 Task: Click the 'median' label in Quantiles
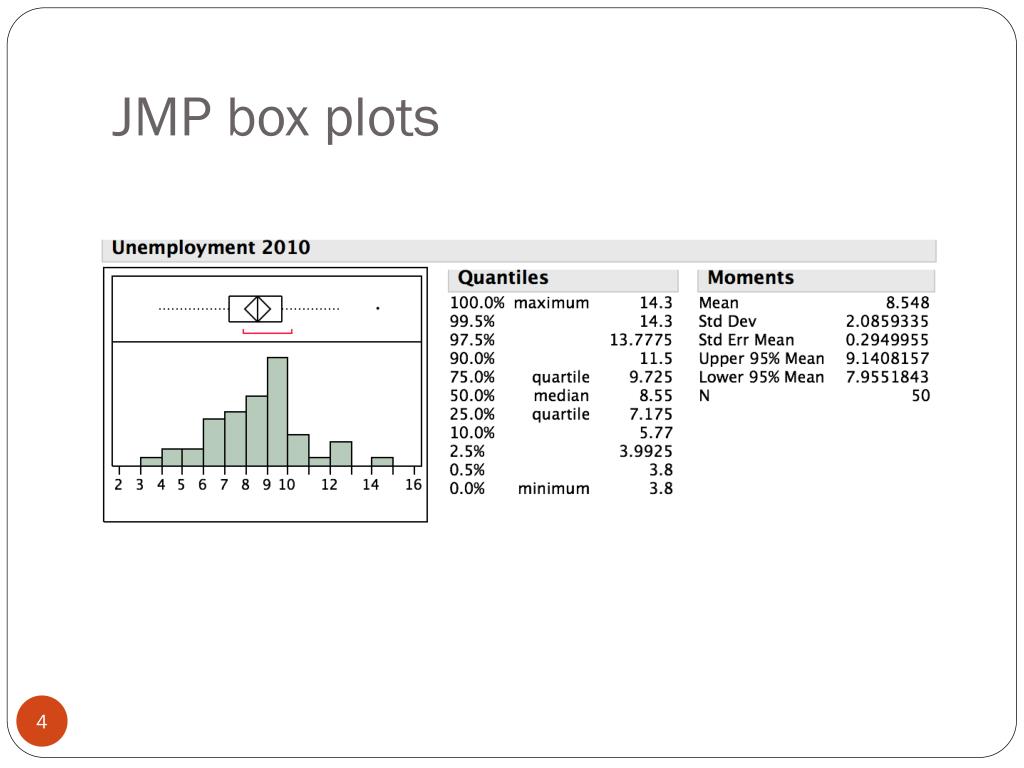[561, 396]
